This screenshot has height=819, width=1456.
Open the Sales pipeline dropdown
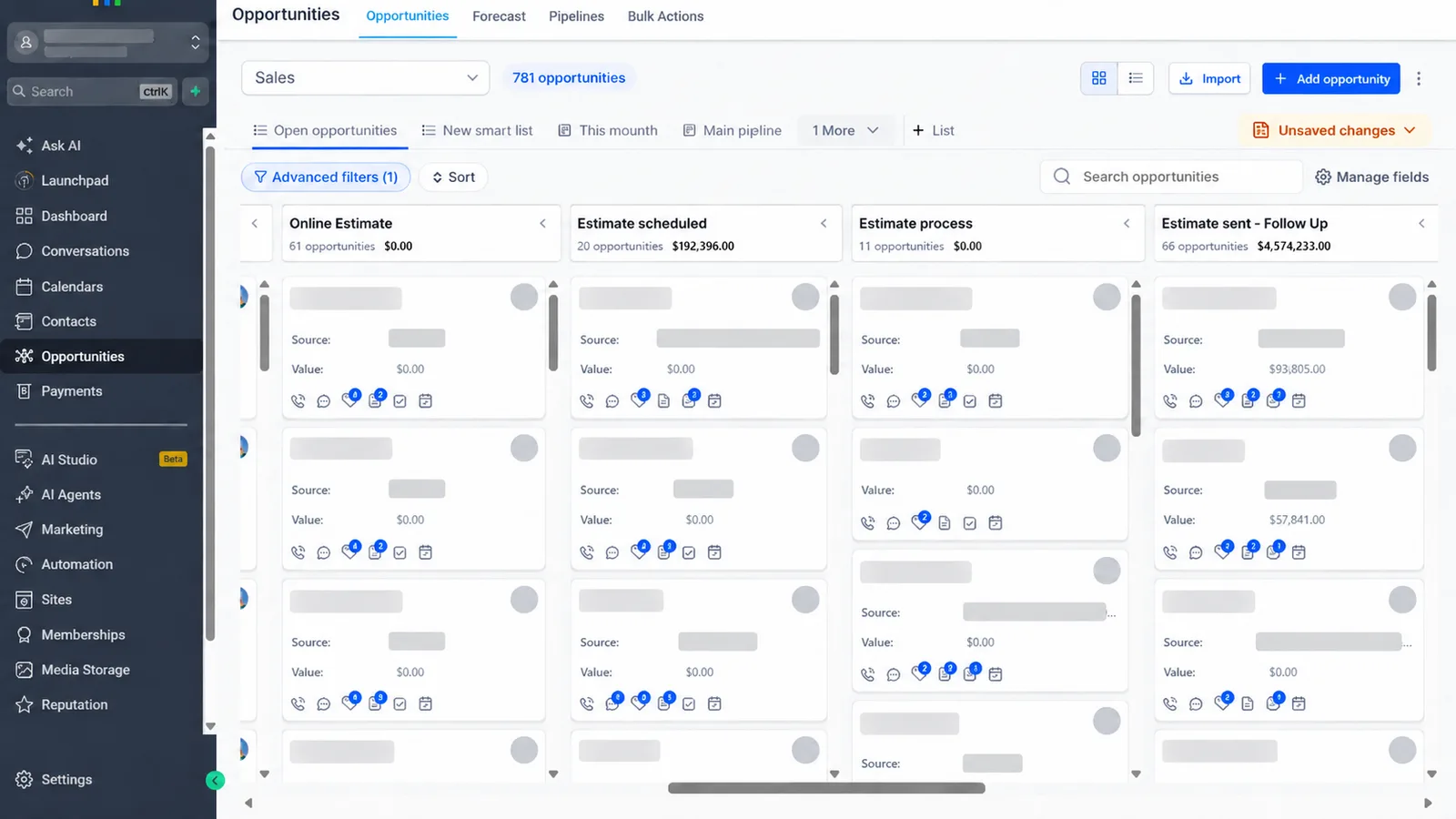click(365, 78)
